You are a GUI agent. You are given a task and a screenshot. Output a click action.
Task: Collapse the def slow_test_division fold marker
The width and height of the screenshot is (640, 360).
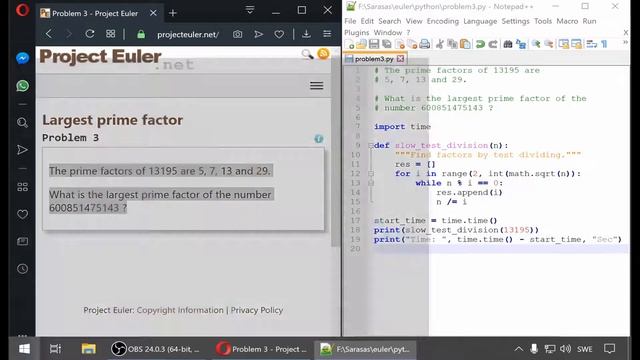(371, 145)
